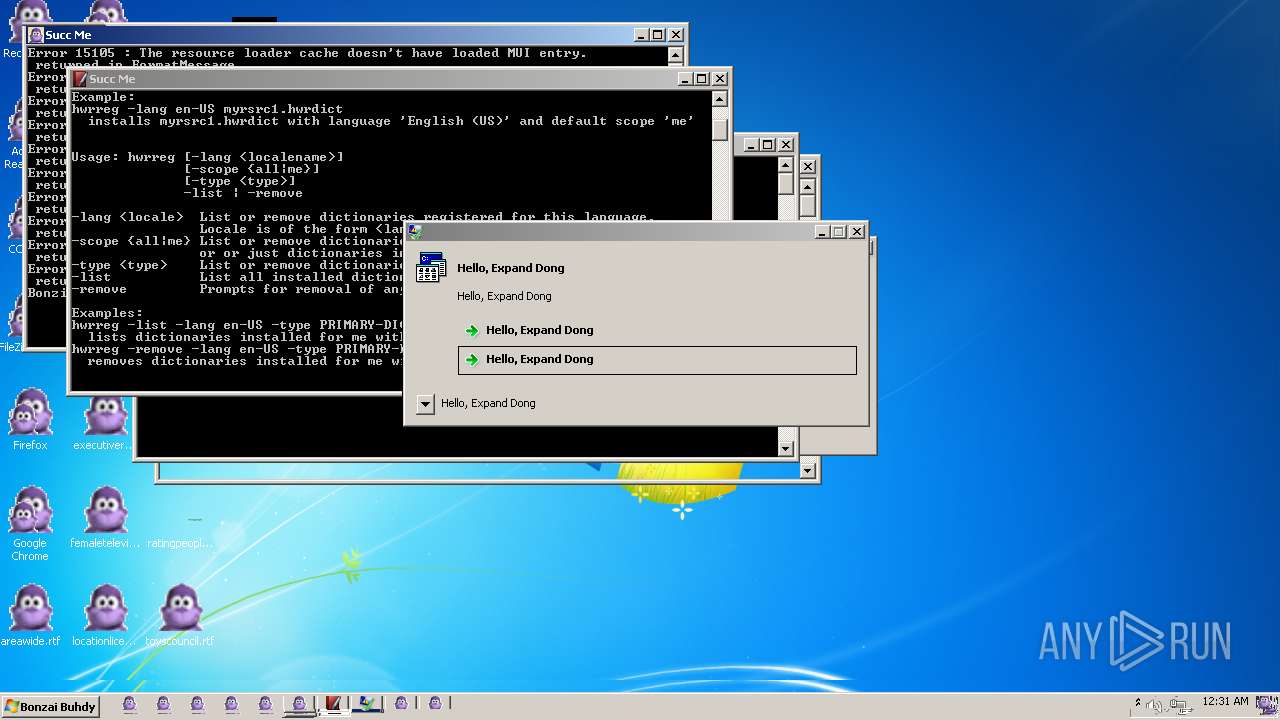Choose the highlighted second Hello, Expand Dong link
The height and width of the screenshot is (720, 1280).
(657, 359)
